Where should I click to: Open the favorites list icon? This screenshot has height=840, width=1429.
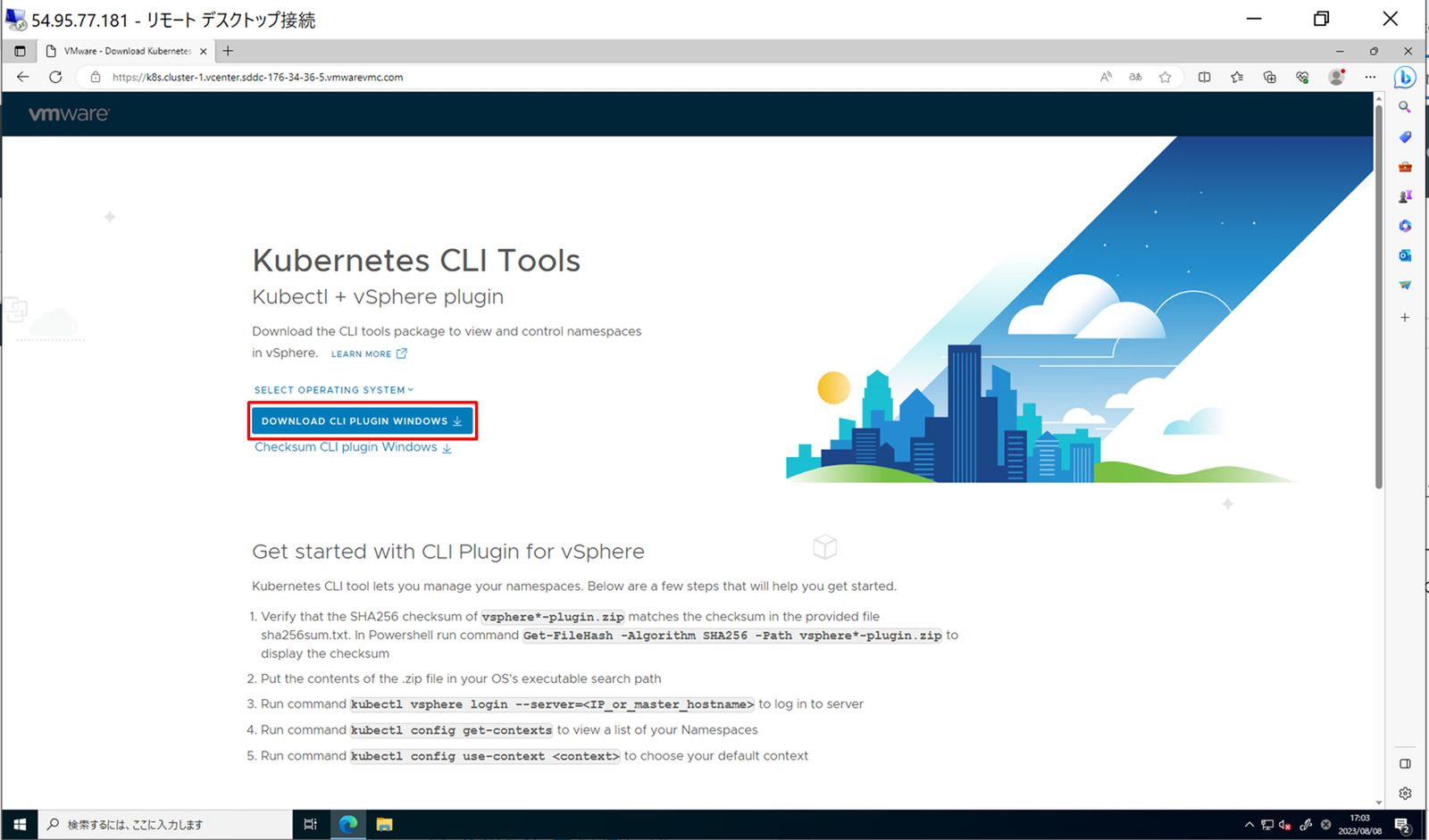pos(1237,77)
